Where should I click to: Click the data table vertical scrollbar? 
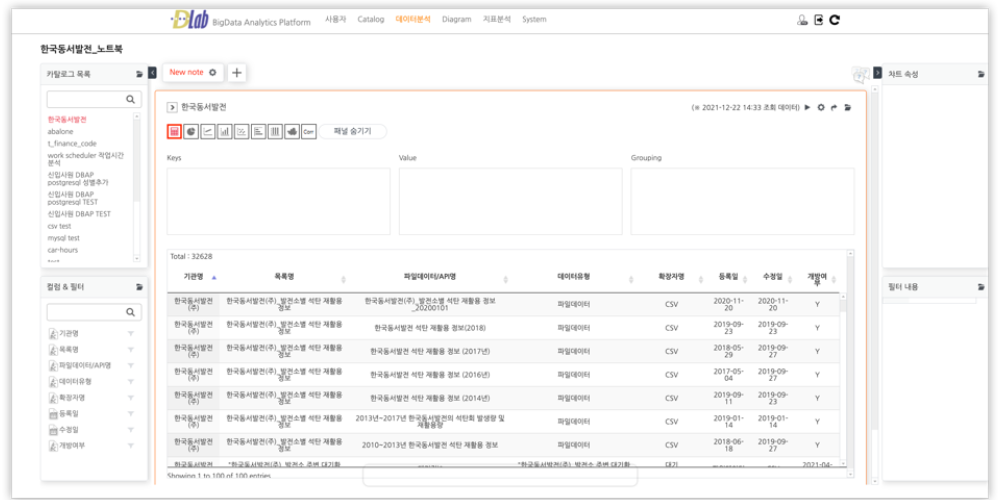pyautogui.click(x=844, y=379)
